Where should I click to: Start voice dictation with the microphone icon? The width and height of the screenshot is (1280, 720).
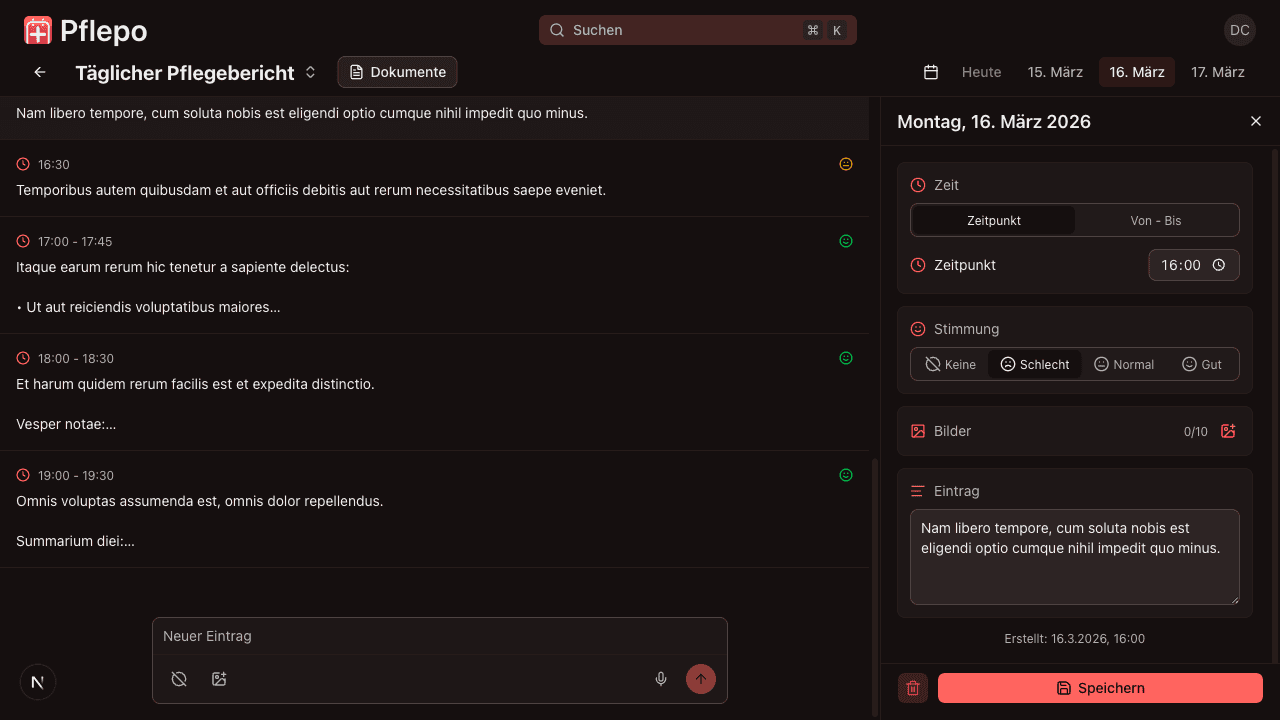(660, 679)
